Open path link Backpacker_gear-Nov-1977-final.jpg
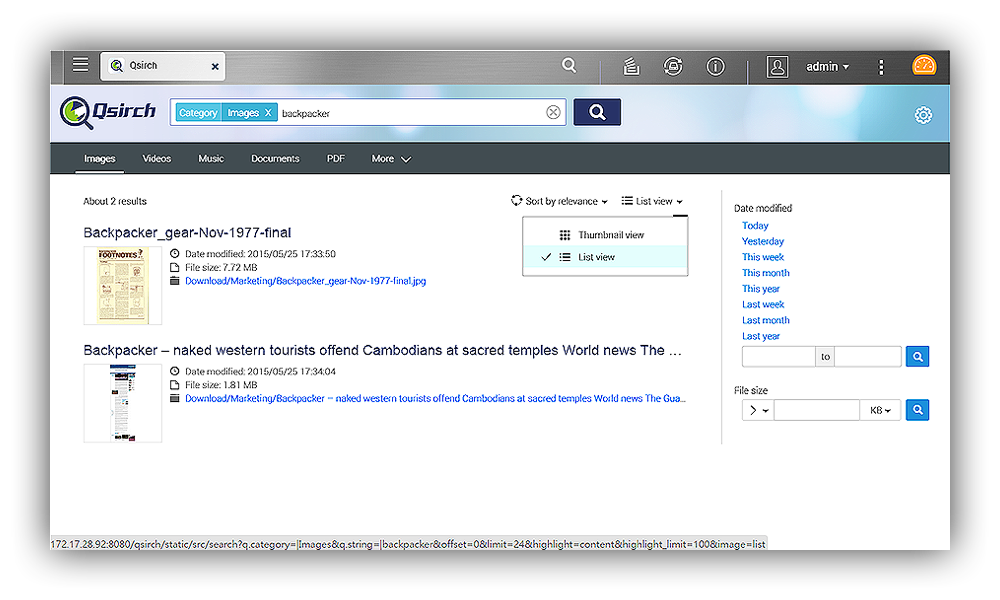The height and width of the screenshot is (600, 1000). 305,281
